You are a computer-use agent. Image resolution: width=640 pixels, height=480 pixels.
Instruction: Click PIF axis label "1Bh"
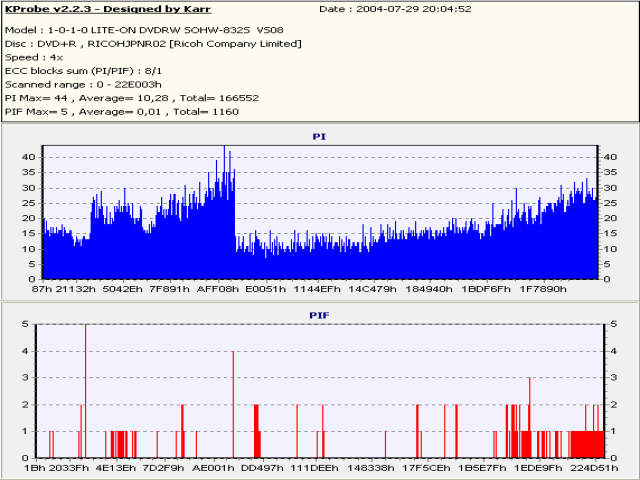(35, 468)
